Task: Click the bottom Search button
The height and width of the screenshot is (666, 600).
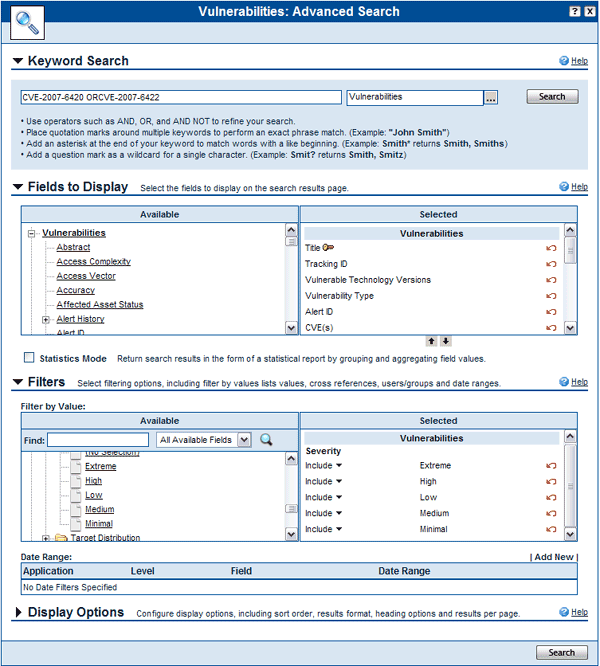Action: pyautogui.click(x=561, y=652)
